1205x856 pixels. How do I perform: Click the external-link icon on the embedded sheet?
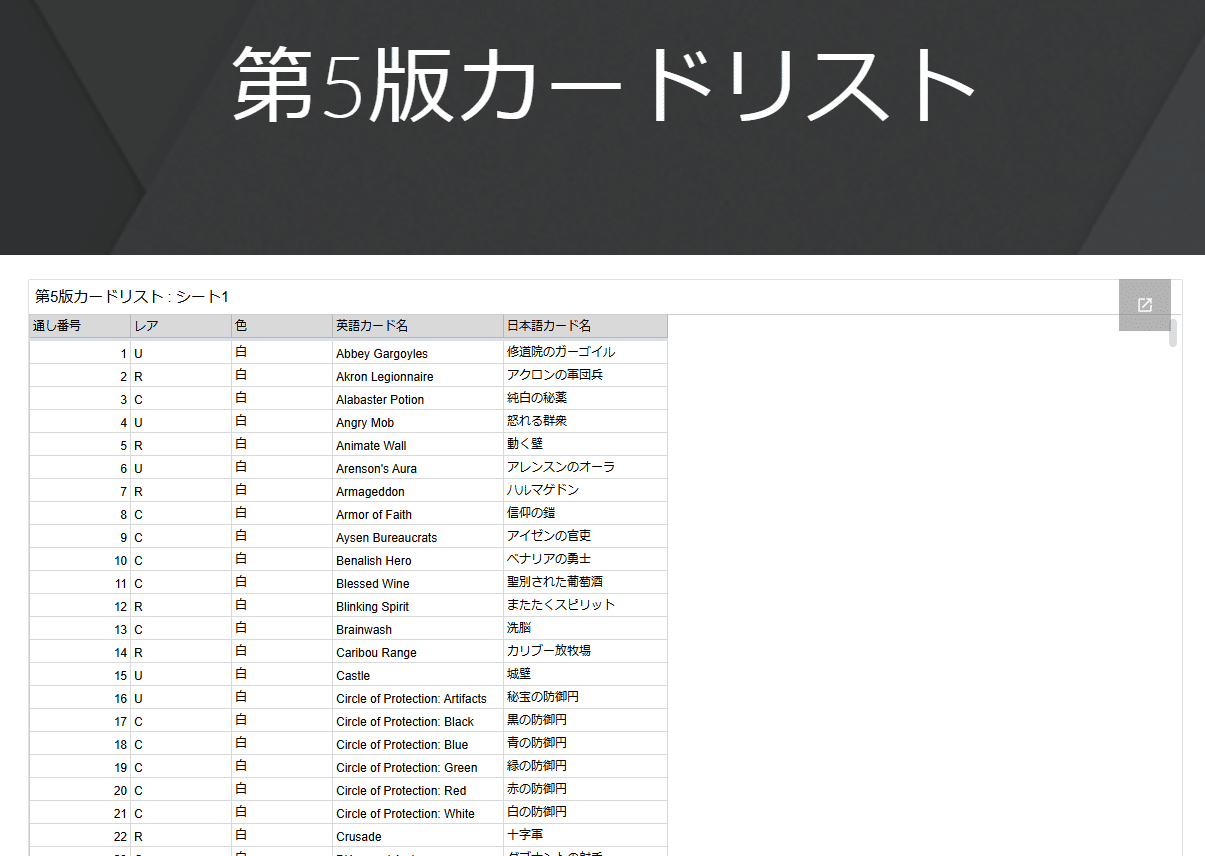(x=1144, y=304)
